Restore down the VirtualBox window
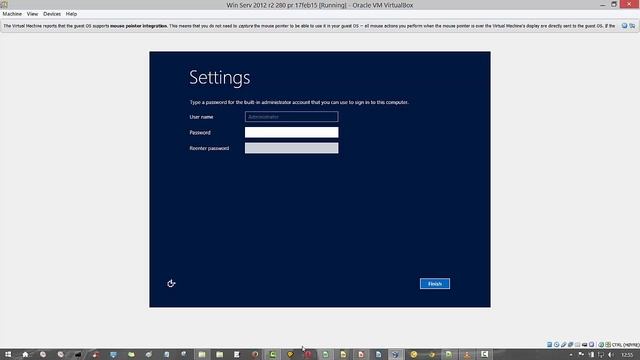This screenshot has width=640, height=360. point(614,4)
